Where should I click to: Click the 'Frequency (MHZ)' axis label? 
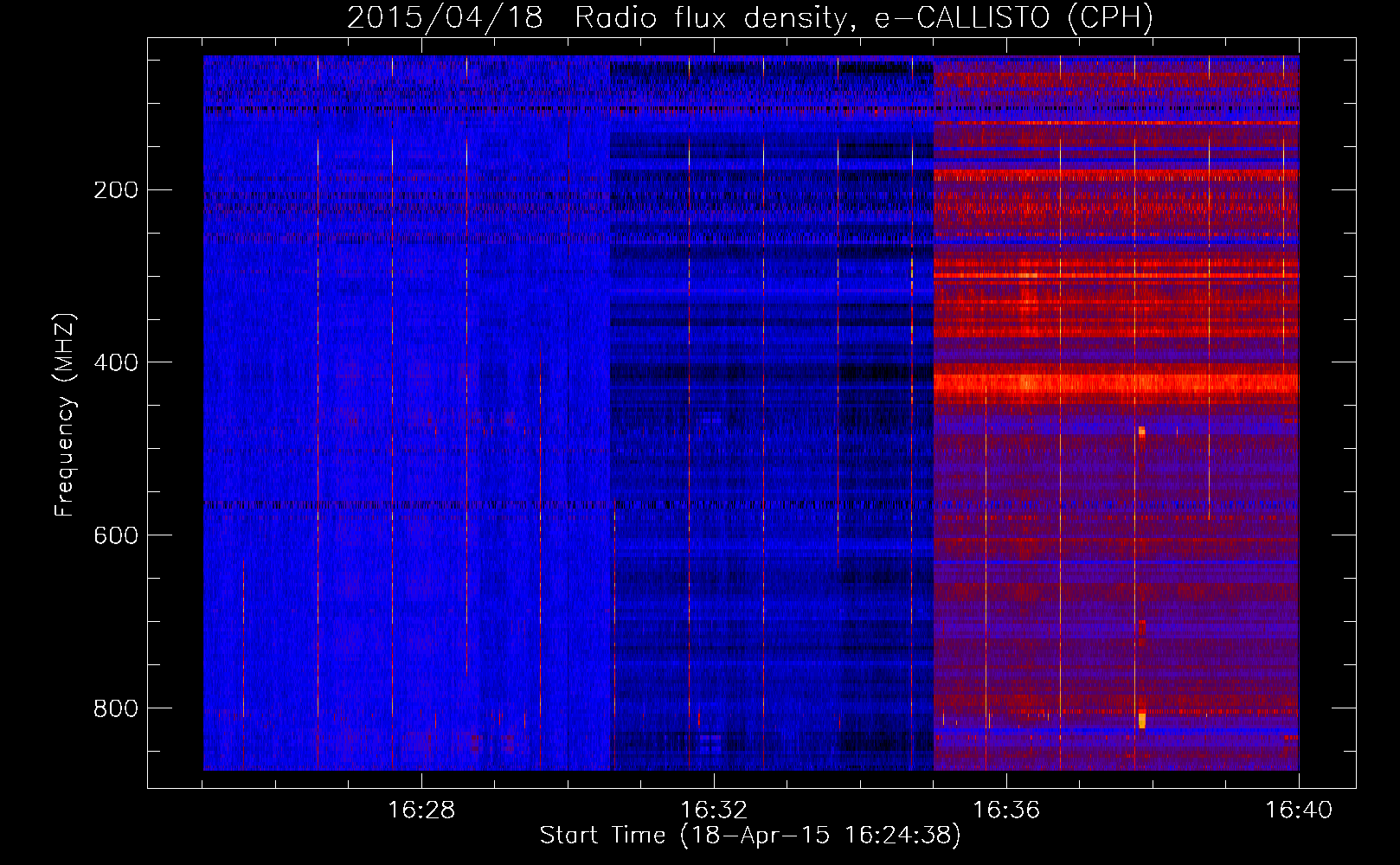(x=65, y=414)
